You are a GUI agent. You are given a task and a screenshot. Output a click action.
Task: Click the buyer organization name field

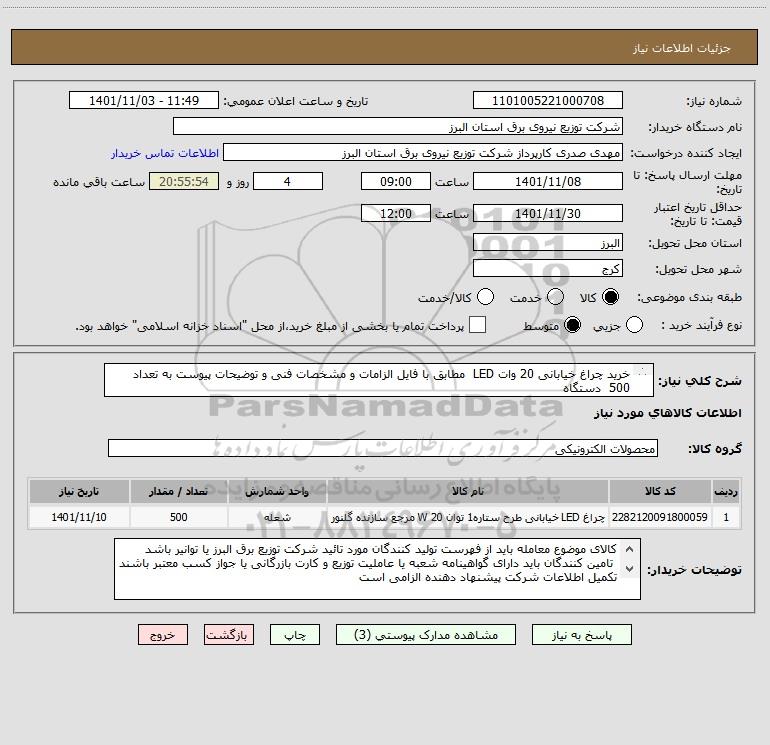[x=398, y=127]
